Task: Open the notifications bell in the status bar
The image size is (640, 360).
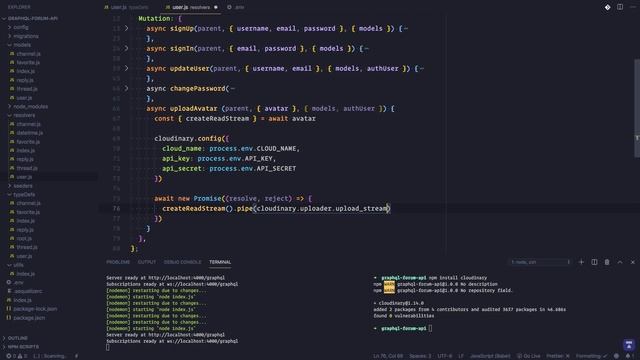Action: [628, 356]
